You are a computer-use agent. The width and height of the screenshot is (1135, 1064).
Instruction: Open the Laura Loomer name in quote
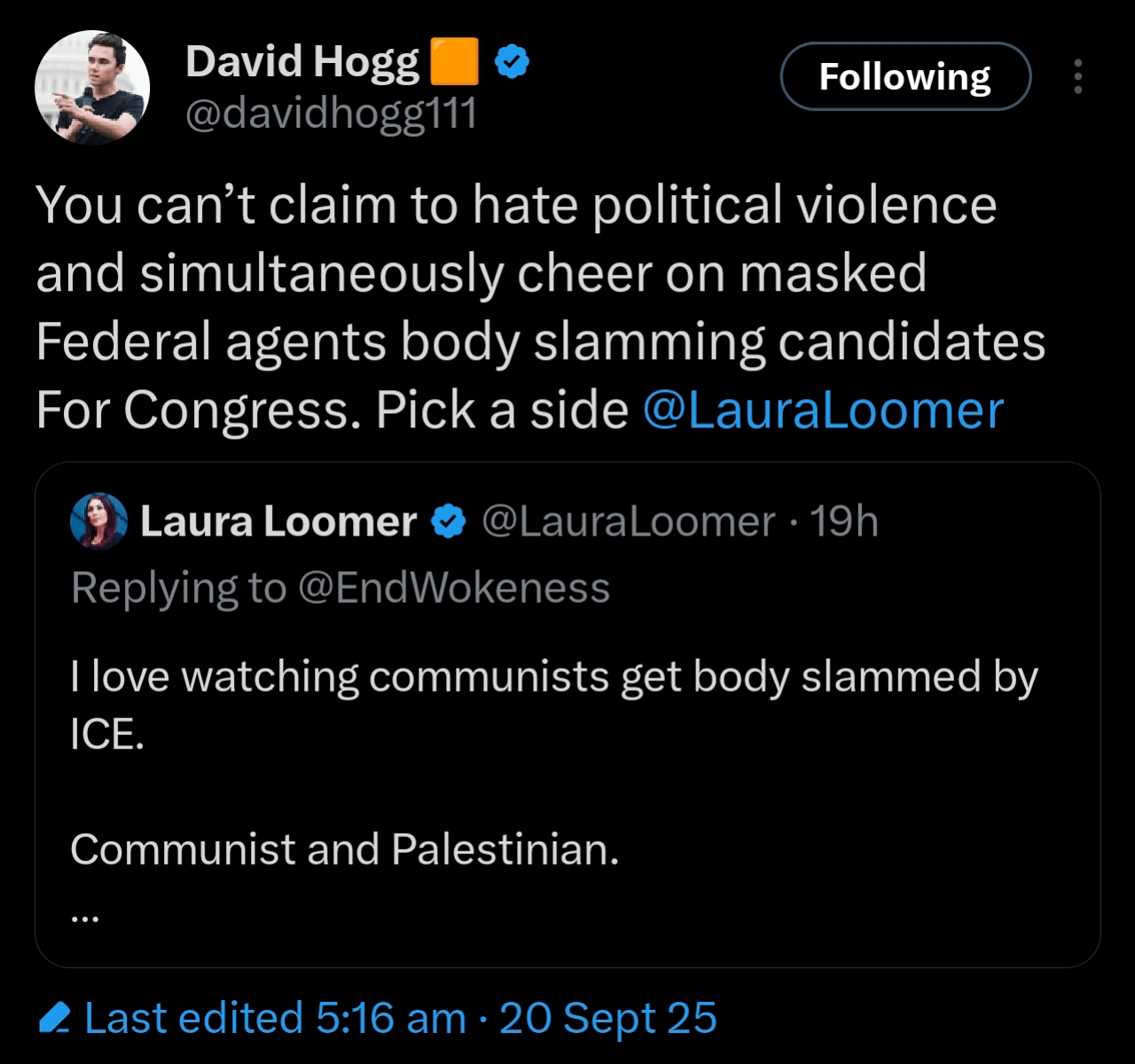click(278, 521)
